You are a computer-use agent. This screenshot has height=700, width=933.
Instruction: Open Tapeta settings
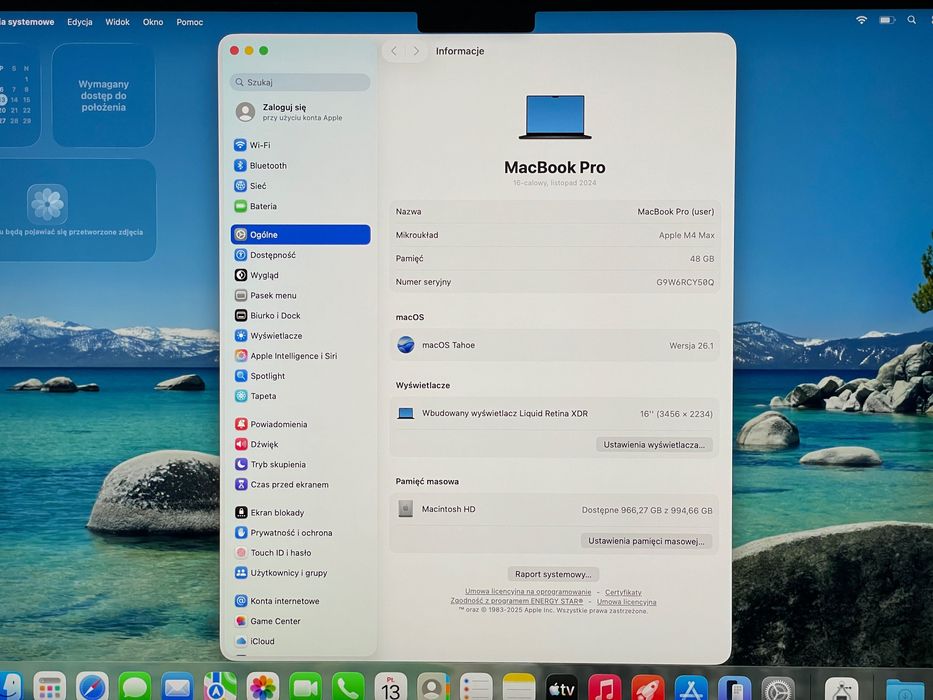[300, 396]
